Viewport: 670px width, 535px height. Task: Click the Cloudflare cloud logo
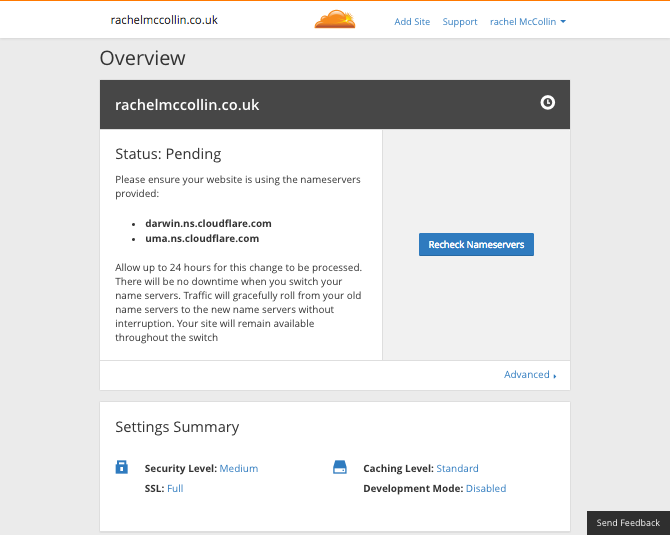[x=335, y=20]
